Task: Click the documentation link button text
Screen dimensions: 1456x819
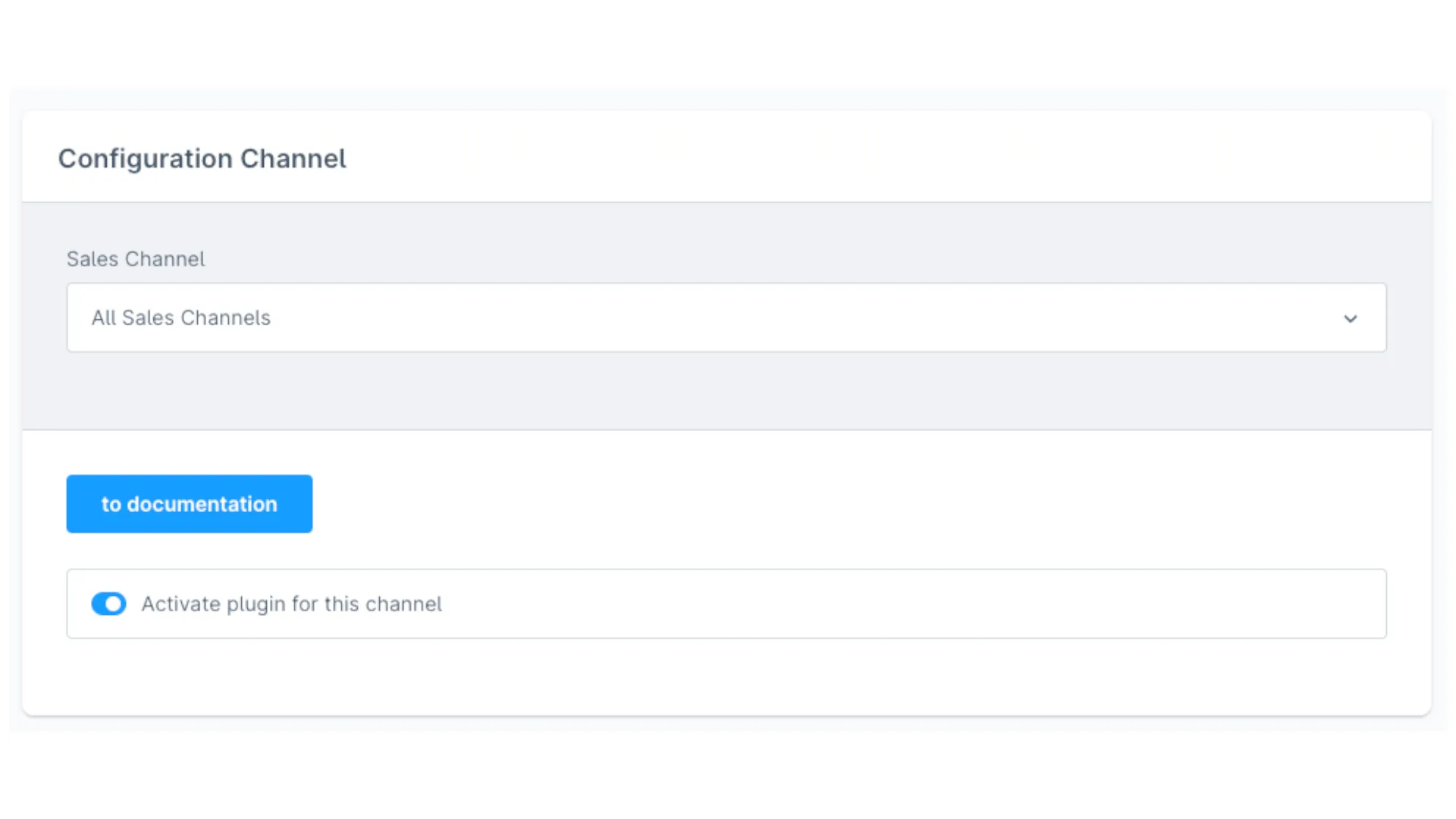Action: point(189,504)
